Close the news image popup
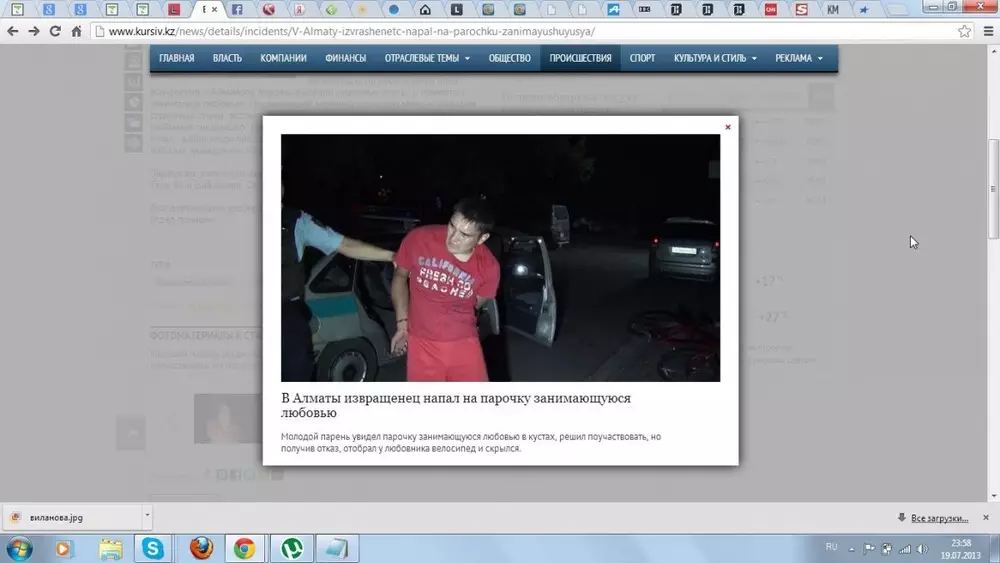The height and width of the screenshot is (563, 1000). point(727,127)
